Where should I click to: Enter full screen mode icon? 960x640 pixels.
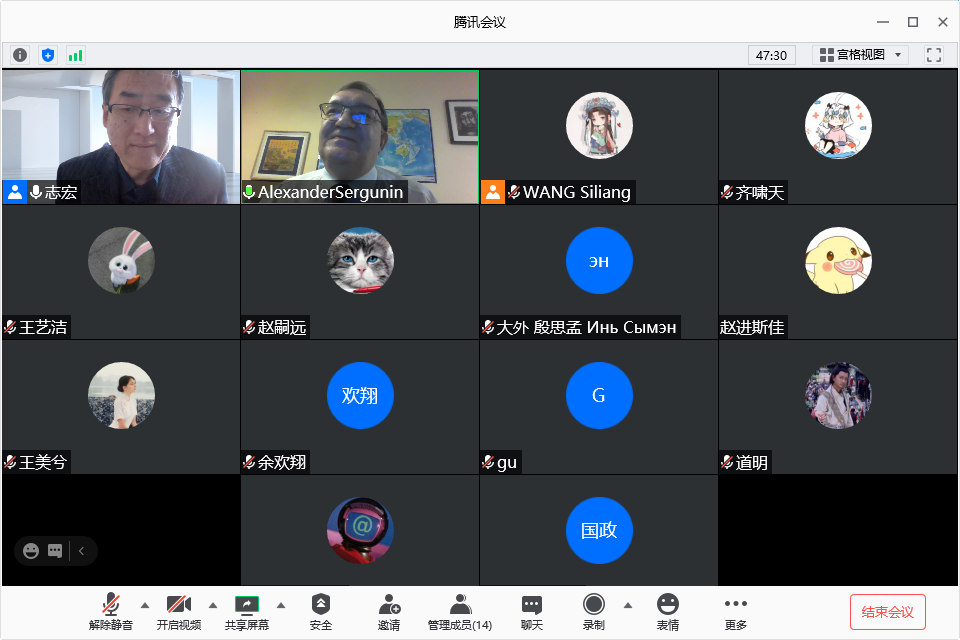[934, 55]
